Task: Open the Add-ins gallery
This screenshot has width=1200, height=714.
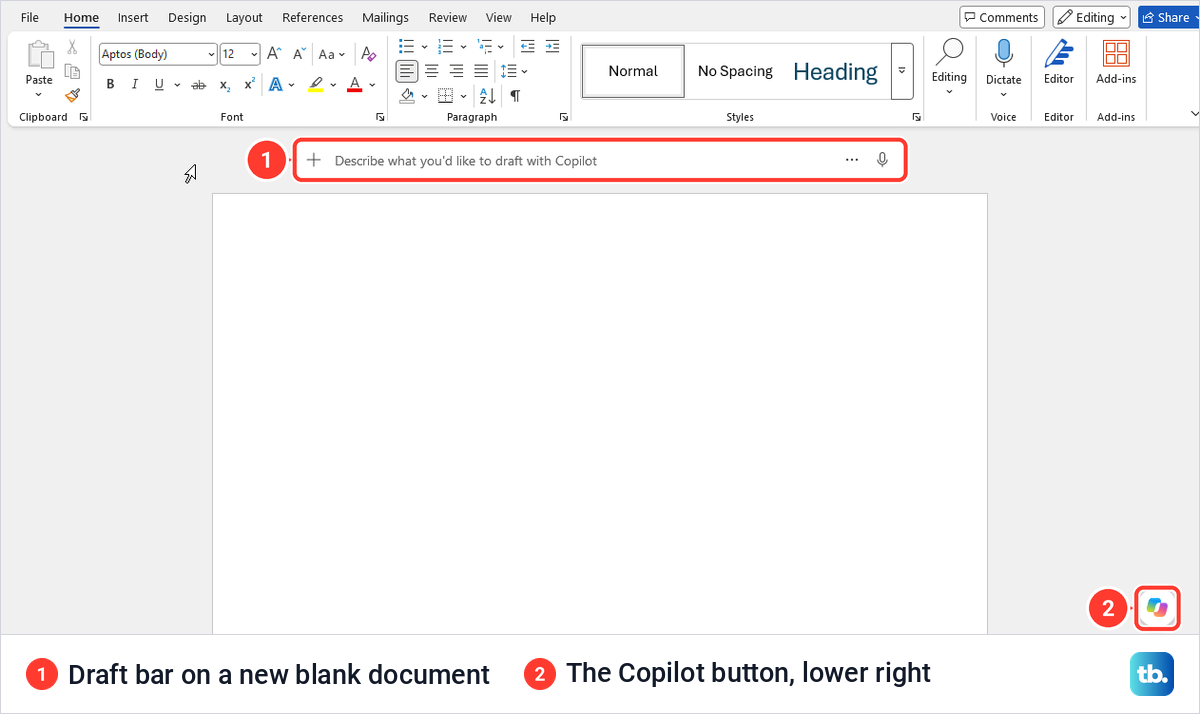Action: pos(1116,63)
